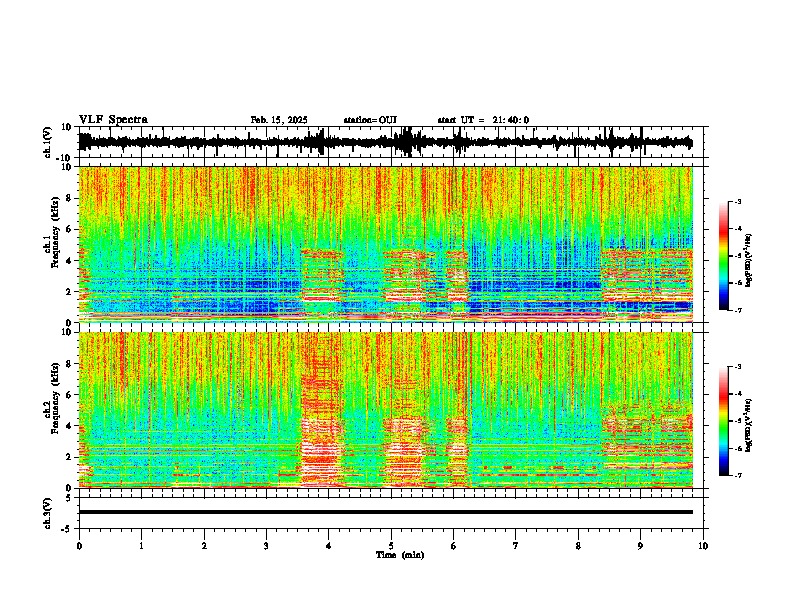Click the "-3" label on ch.1 color scale
Viewport: 792px width, 612px height.
[737, 201]
